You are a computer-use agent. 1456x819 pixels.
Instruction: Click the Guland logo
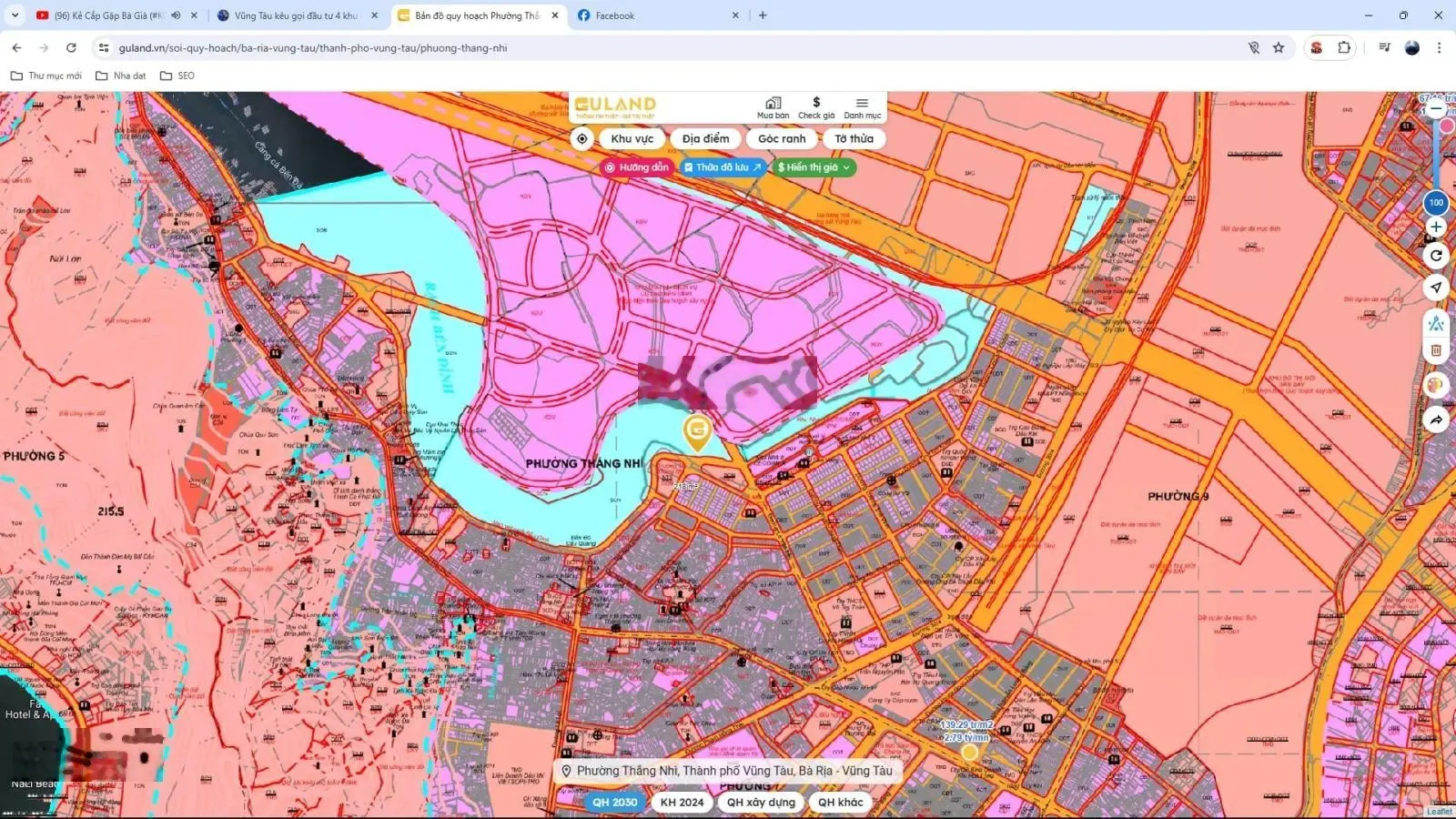(615, 106)
